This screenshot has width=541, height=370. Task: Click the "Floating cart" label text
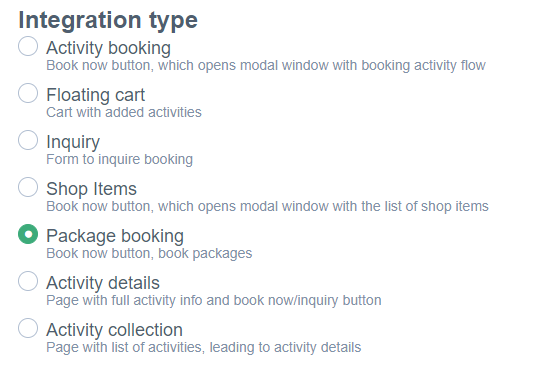click(96, 95)
